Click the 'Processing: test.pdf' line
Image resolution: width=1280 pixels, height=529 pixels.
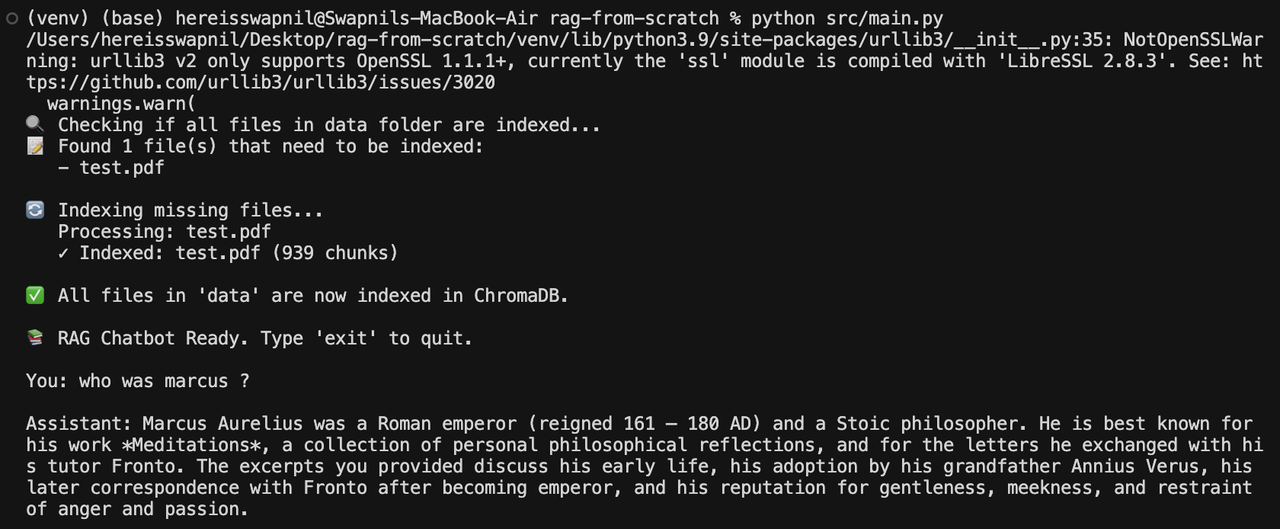tap(165, 232)
